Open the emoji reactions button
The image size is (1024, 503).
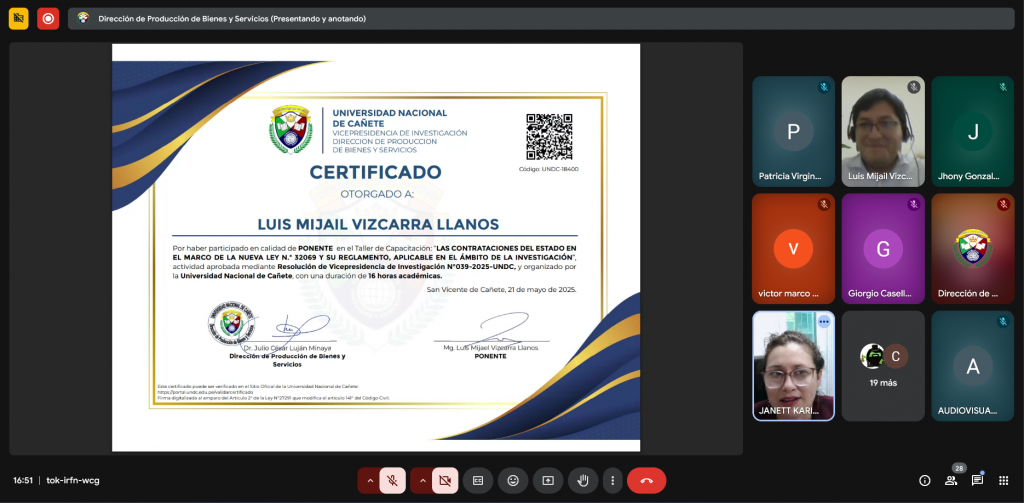[x=513, y=481]
